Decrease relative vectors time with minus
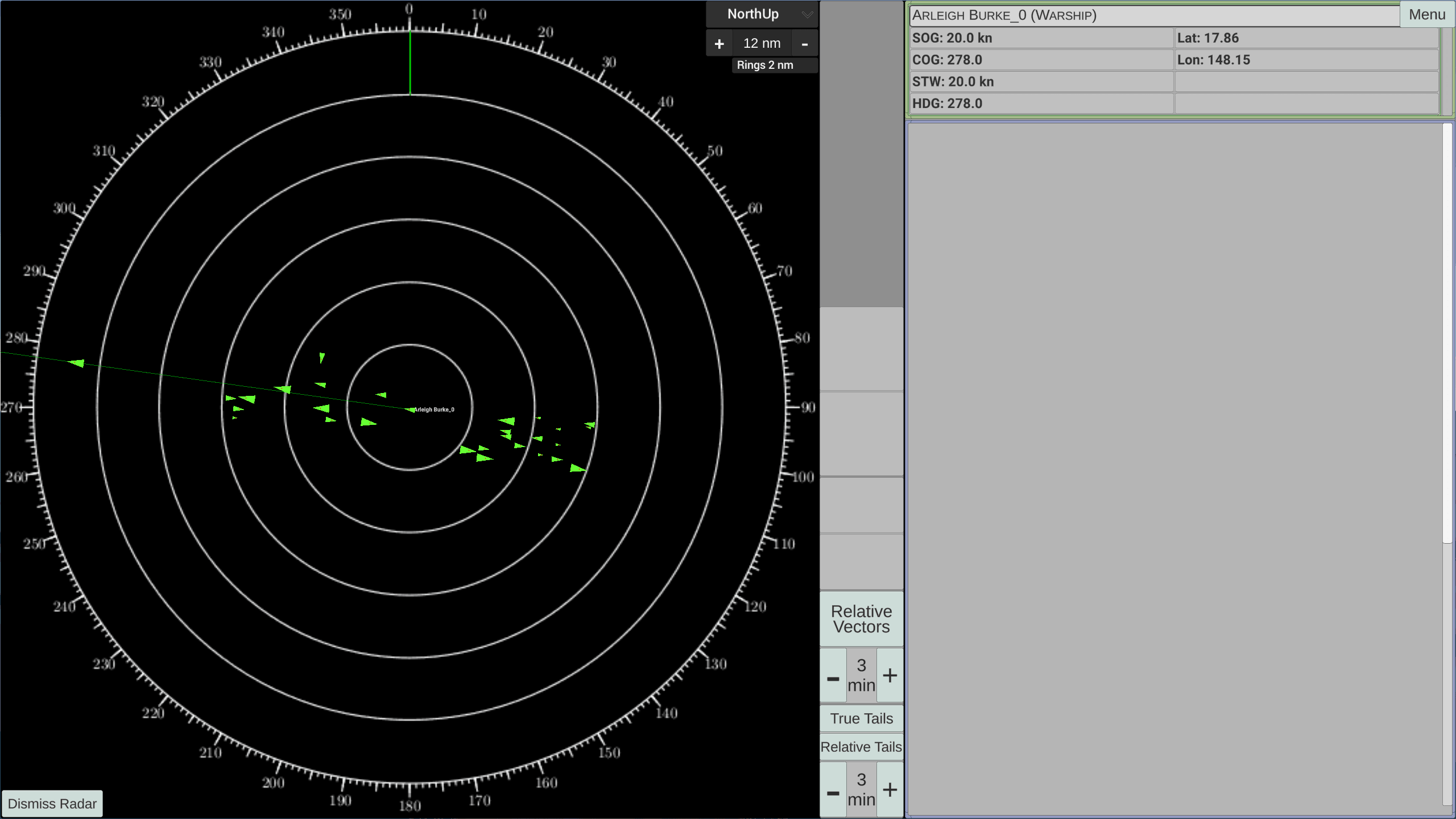Viewport: 1456px width, 819px height. pyautogui.click(x=833, y=676)
